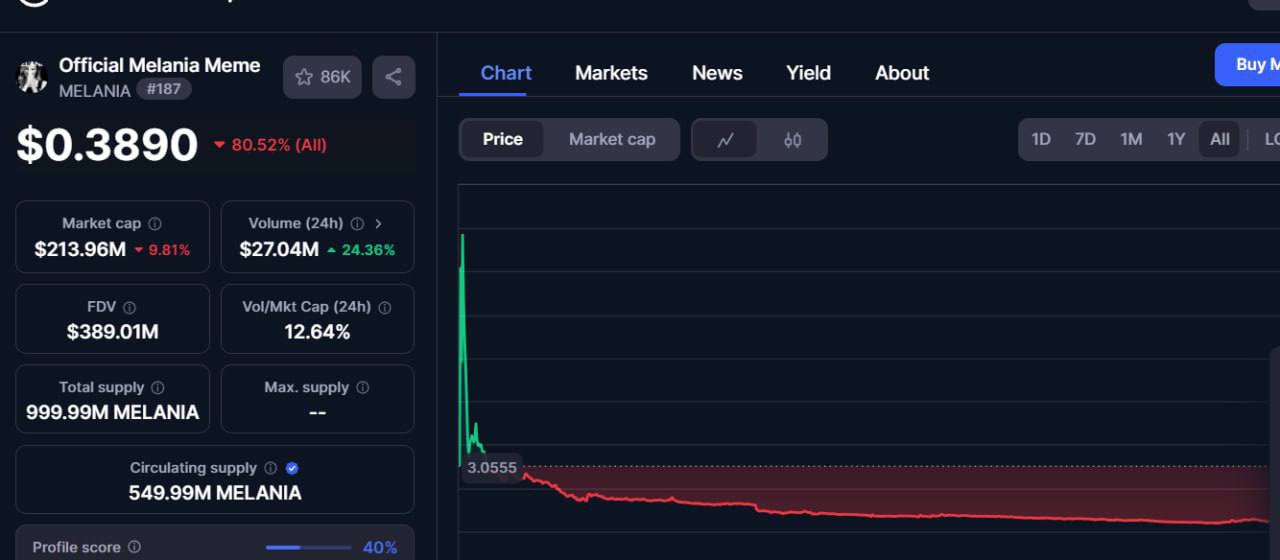Open the News tab
The height and width of the screenshot is (560, 1280).
(x=717, y=73)
